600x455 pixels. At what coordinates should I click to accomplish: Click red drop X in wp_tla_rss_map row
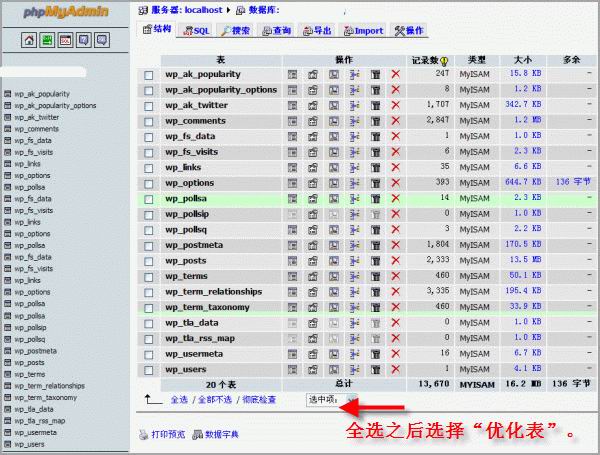tap(396, 338)
